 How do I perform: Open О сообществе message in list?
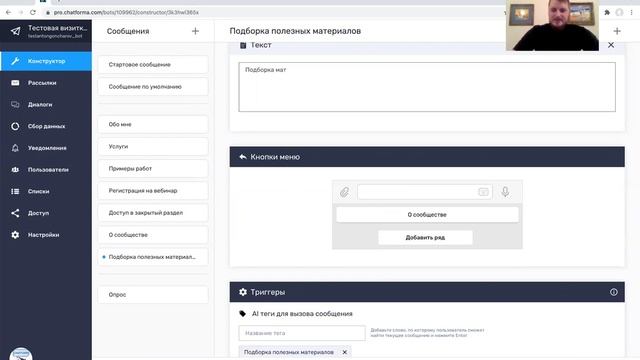pyautogui.click(x=153, y=235)
